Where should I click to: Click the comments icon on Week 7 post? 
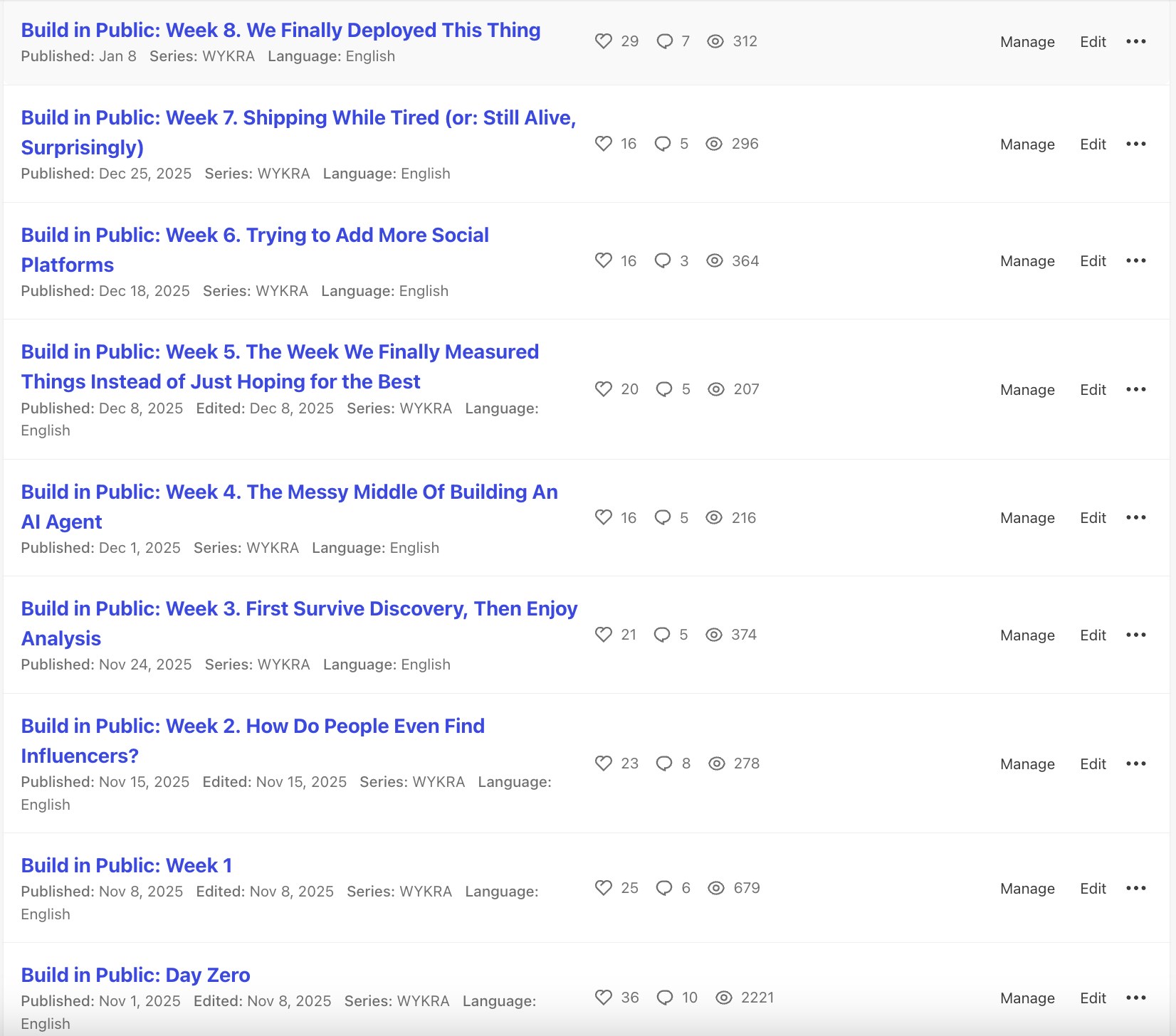pos(663,144)
